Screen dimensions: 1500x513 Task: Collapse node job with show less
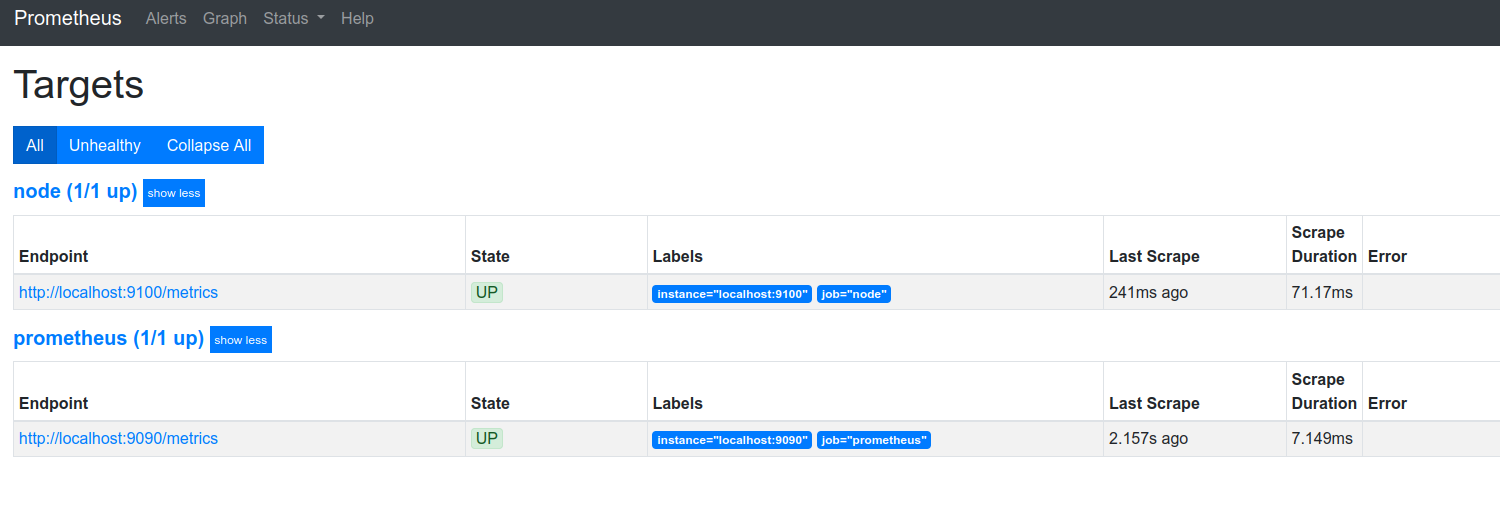click(x=174, y=193)
